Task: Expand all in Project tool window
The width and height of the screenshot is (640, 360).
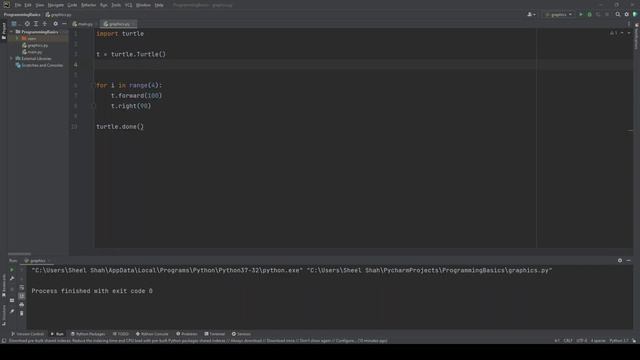Action: [36, 24]
